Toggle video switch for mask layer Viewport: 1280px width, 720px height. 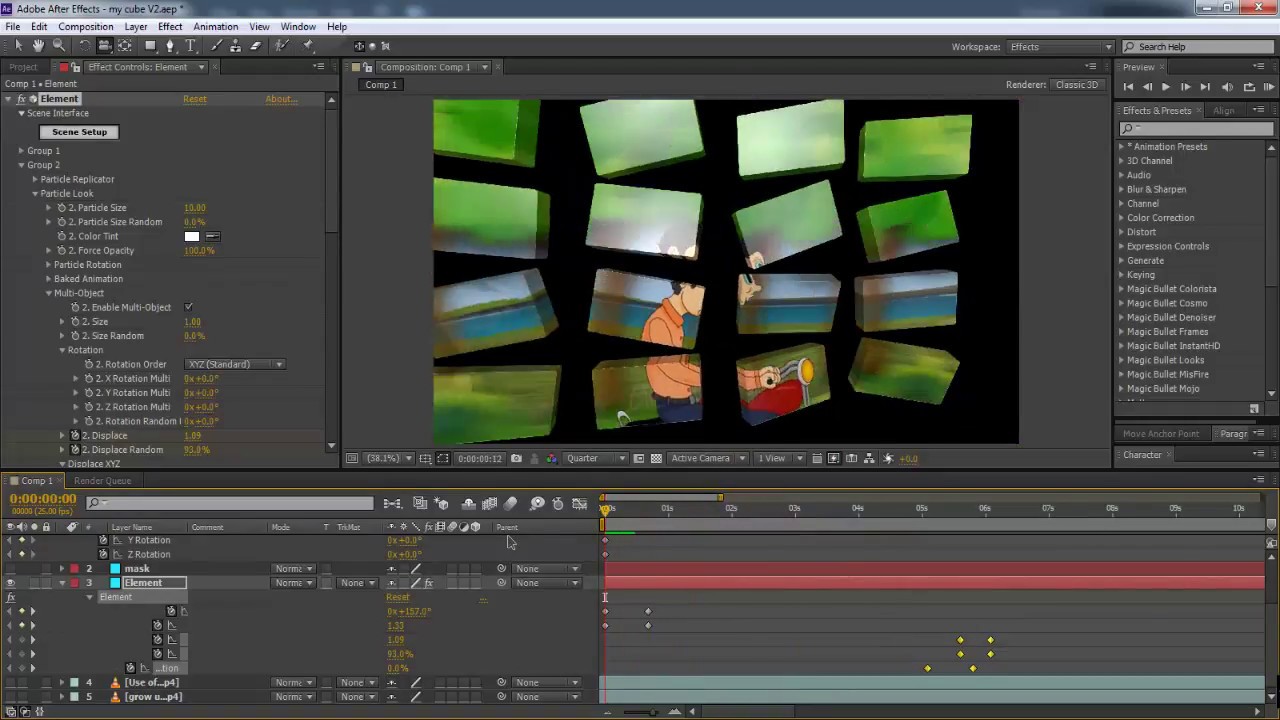pyautogui.click(x=10, y=568)
